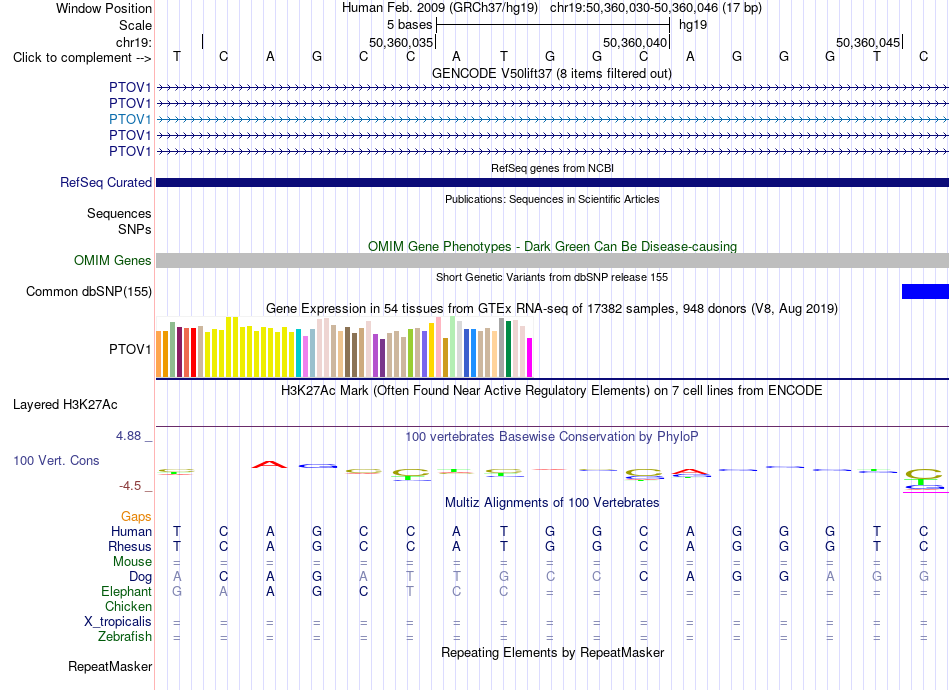Click the '50,360,035' ruler position
The height and width of the screenshot is (690, 950).
[400, 42]
